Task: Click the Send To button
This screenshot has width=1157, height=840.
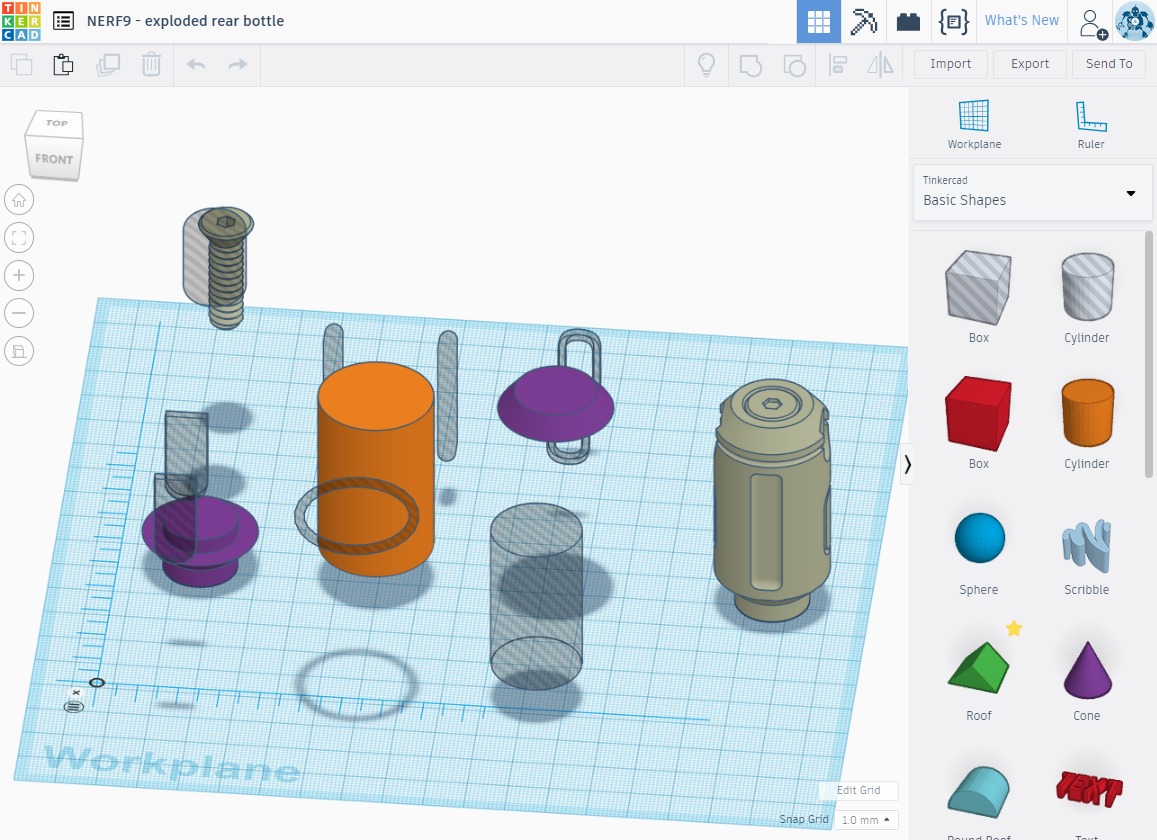Action: pyautogui.click(x=1108, y=64)
